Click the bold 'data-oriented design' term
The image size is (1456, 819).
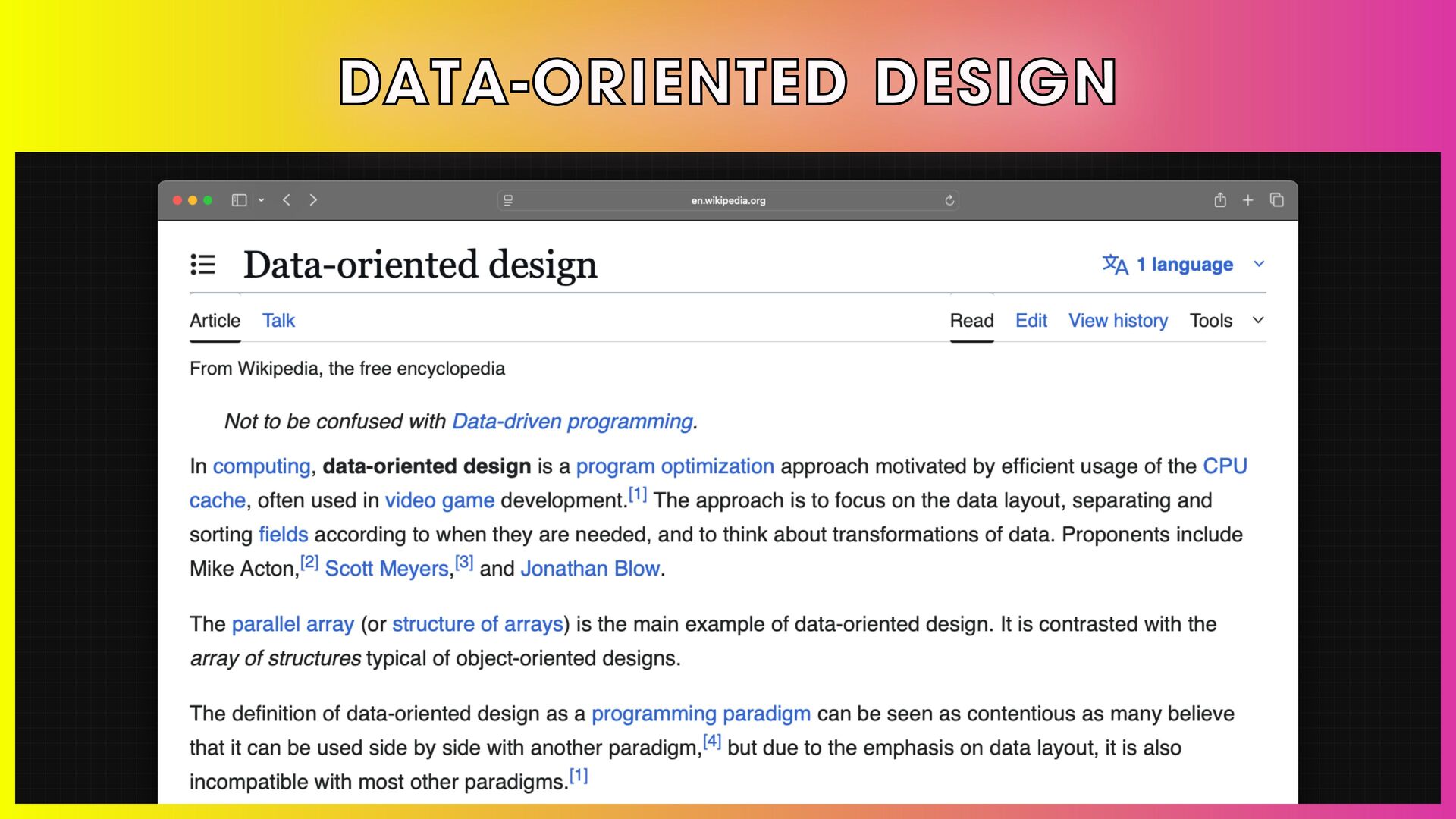point(427,466)
